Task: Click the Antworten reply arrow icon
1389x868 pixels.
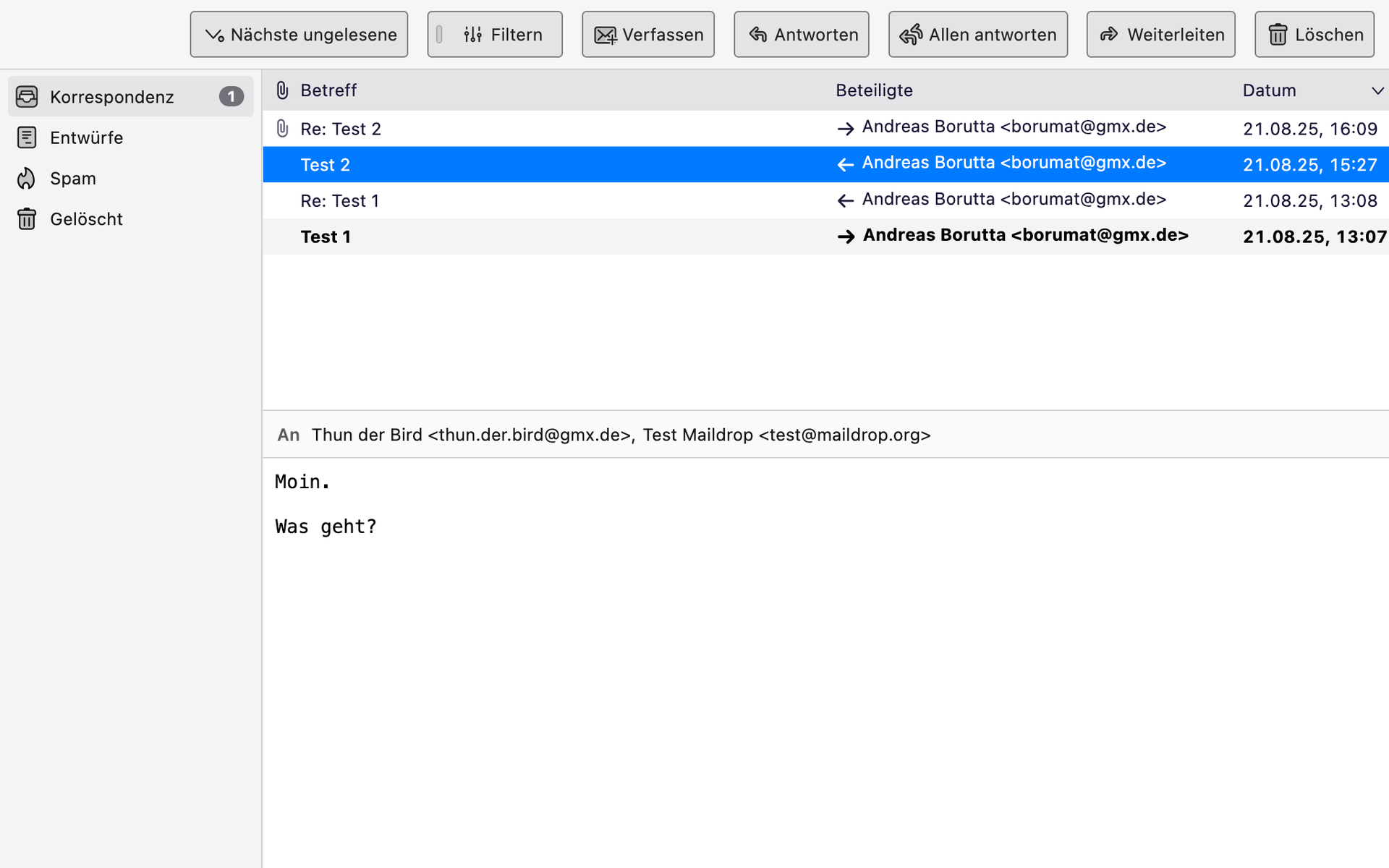Action: 757,34
